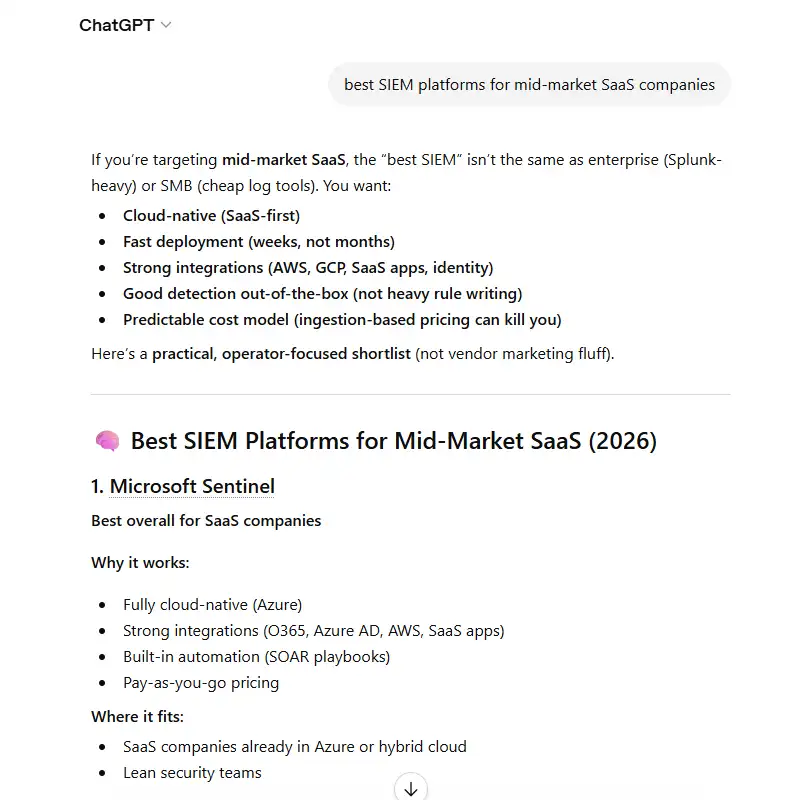This screenshot has width=800, height=800.
Task: Click the Built-in automation (SOAR playbooks) bullet
Action: (255, 656)
